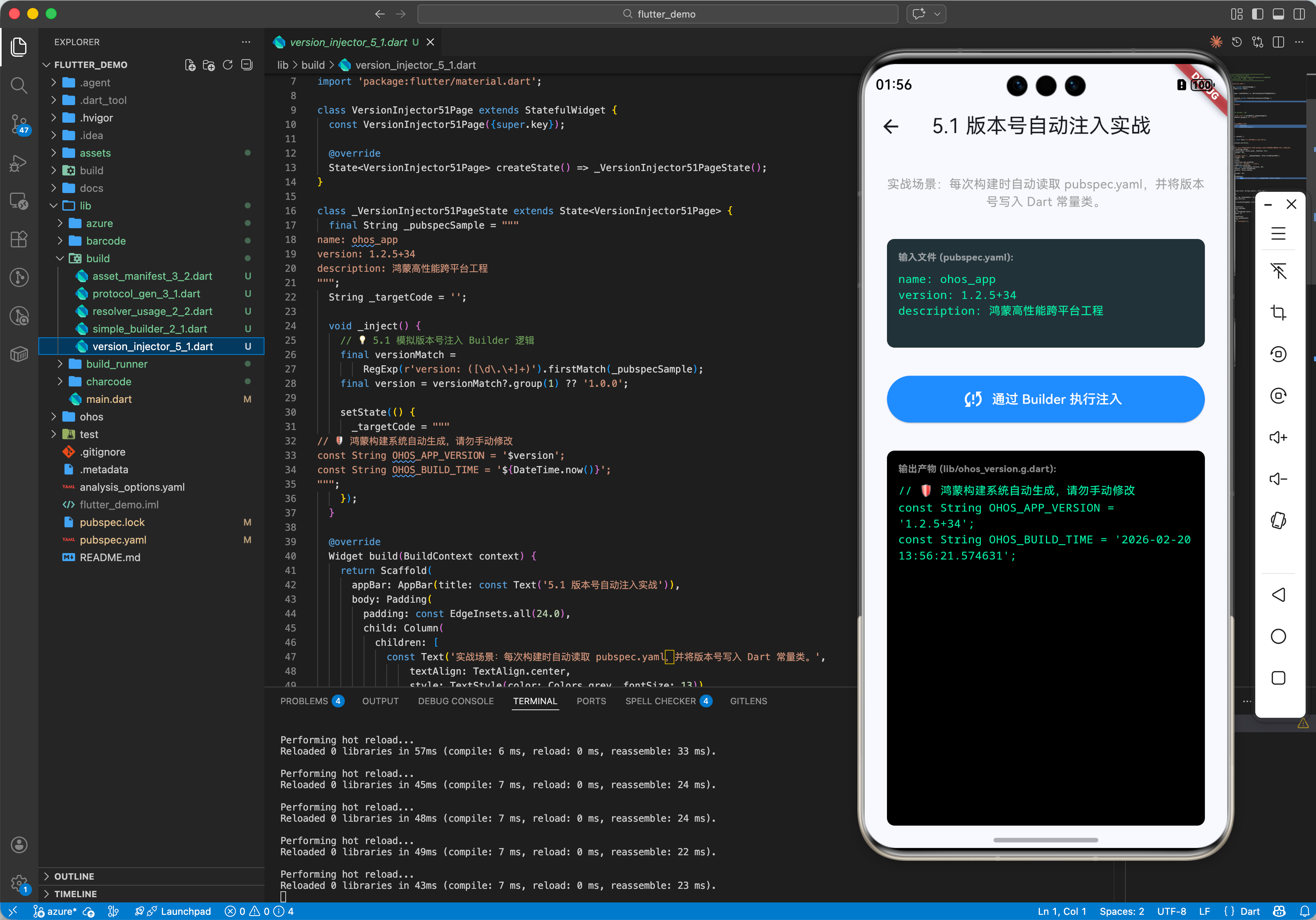Image resolution: width=1316 pixels, height=920 pixels.
Task: Click Launchpad in the status bar
Action: [x=185, y=911]
